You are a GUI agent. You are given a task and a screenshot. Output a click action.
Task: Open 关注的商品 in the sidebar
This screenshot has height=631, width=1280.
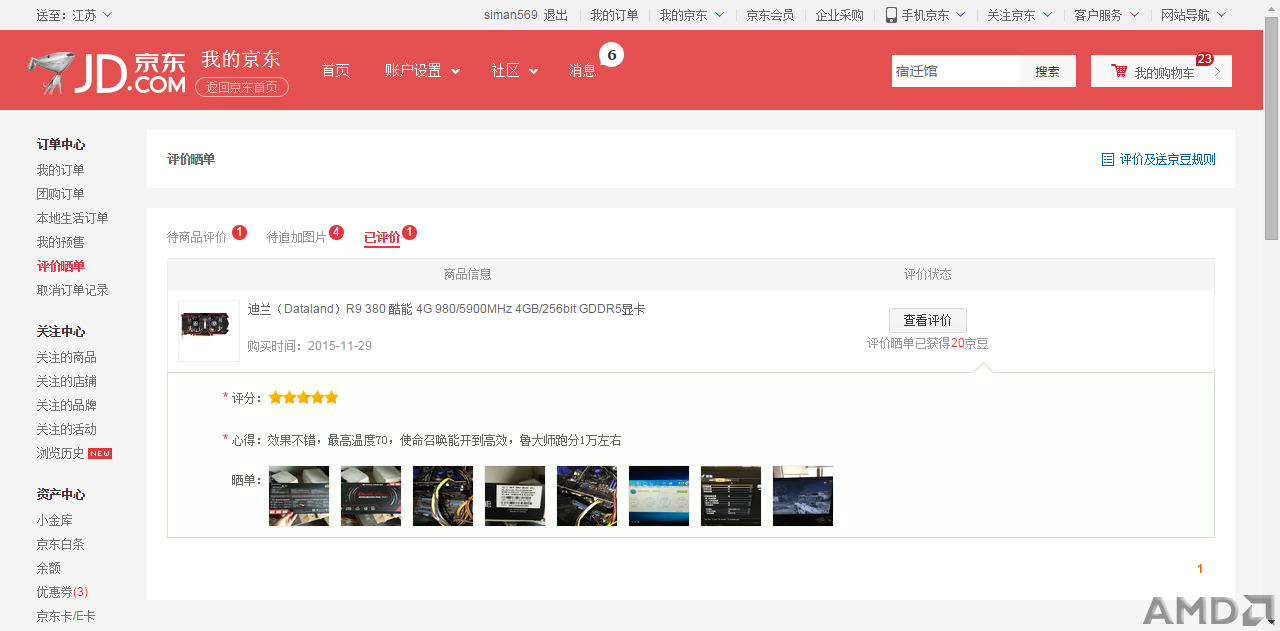coord(67,357)
